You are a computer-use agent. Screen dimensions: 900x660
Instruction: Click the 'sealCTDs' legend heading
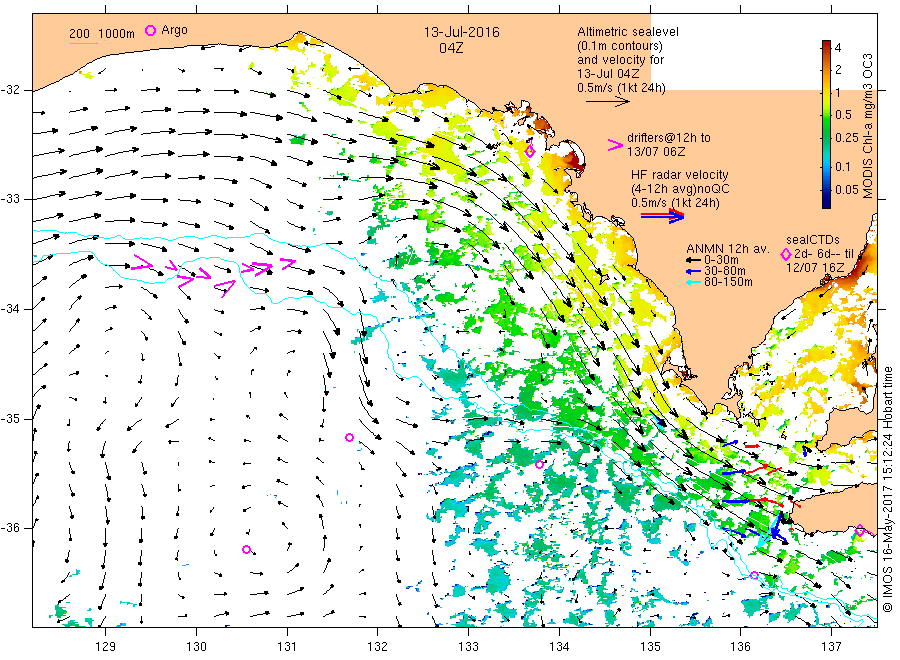tap(813, 240)
